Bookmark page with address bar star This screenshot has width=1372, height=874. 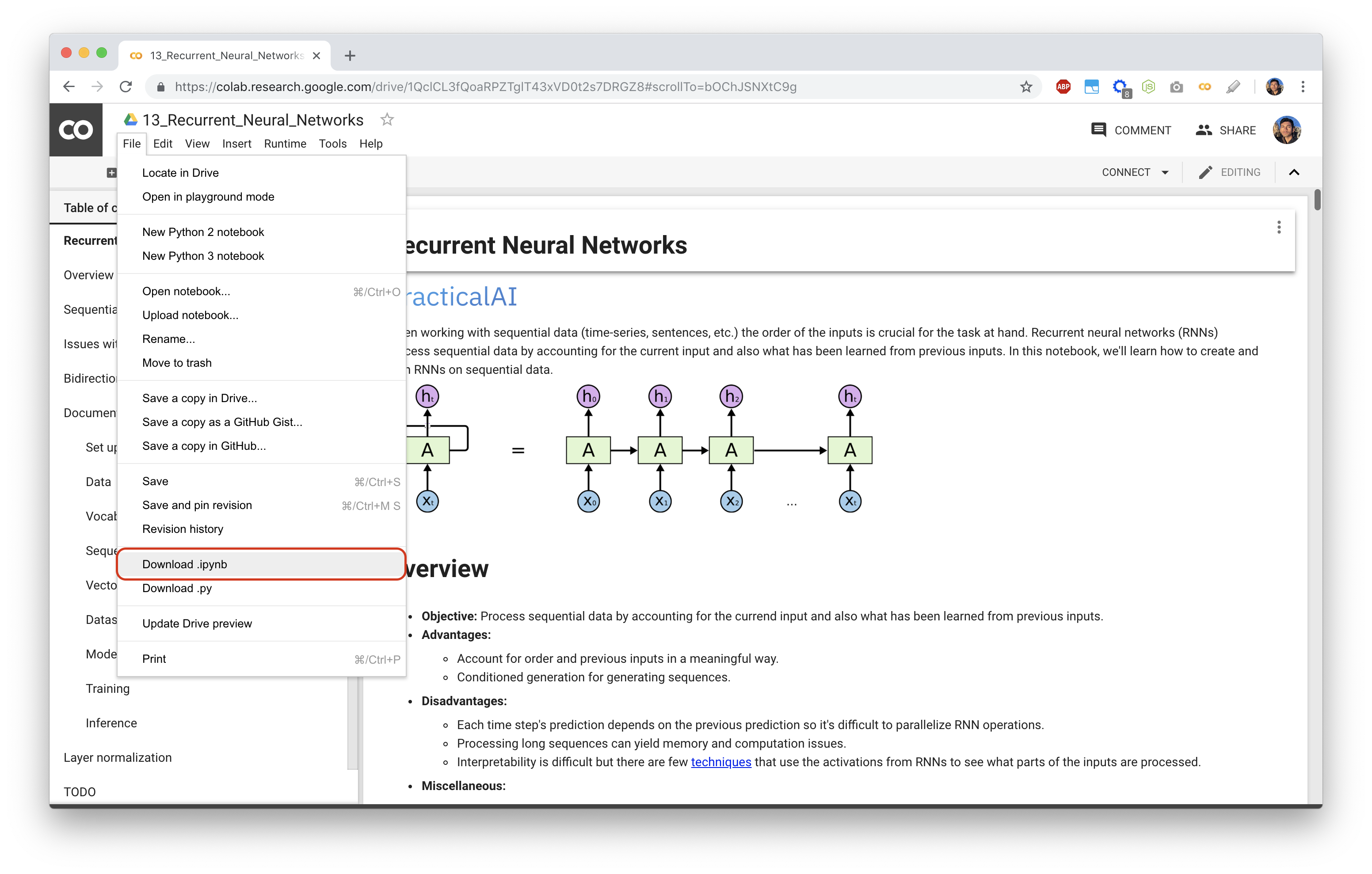(1025, 87)
